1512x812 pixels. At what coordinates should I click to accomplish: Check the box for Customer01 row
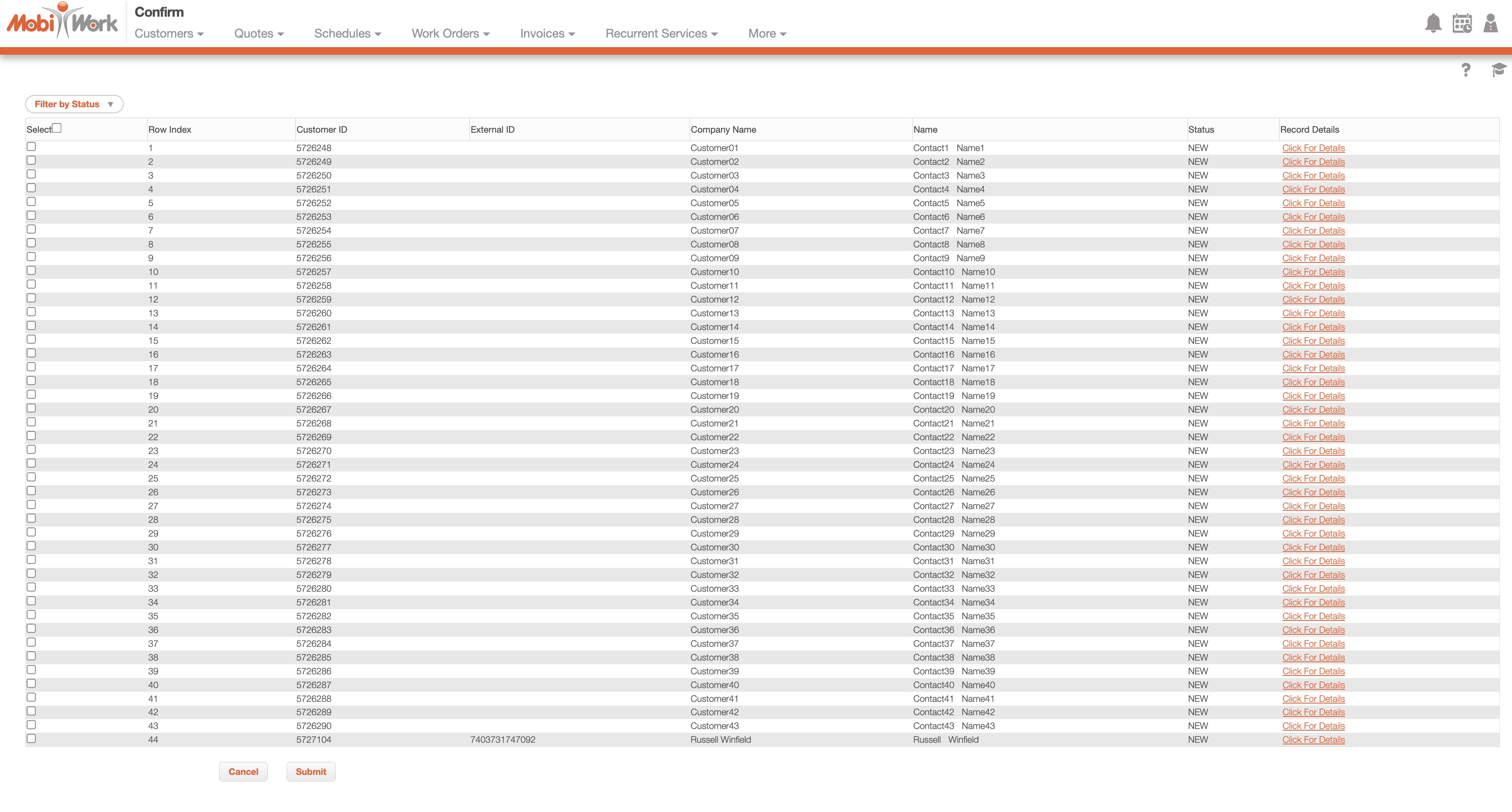(32, 147)
